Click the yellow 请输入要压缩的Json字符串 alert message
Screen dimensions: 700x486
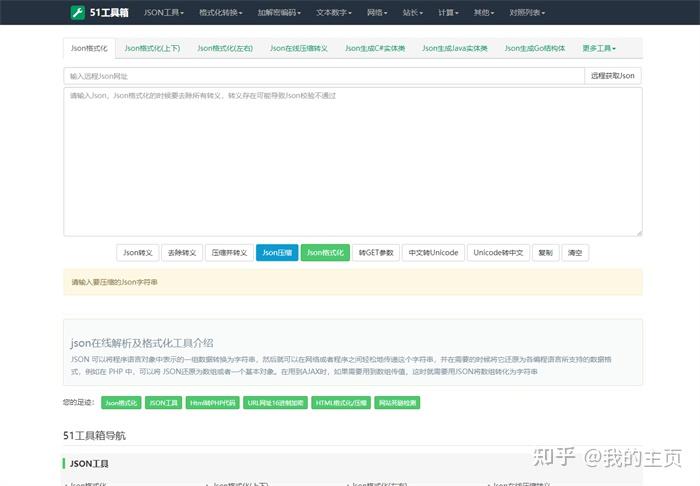click(x=353, y=282)
